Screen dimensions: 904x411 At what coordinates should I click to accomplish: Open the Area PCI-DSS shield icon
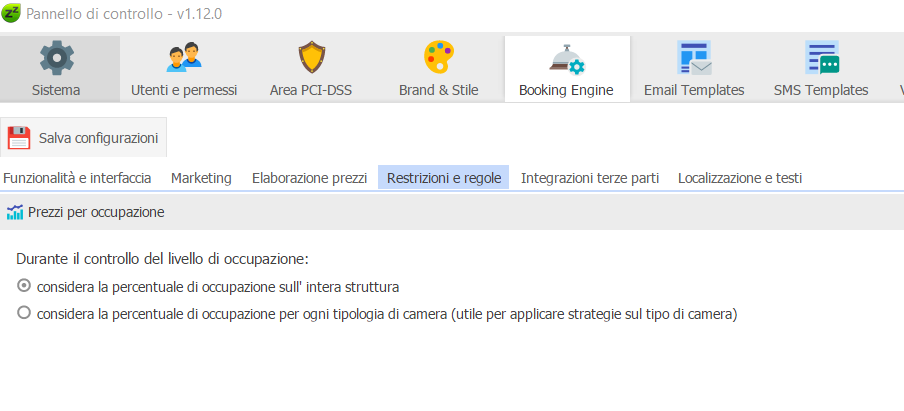pos(311,58)
